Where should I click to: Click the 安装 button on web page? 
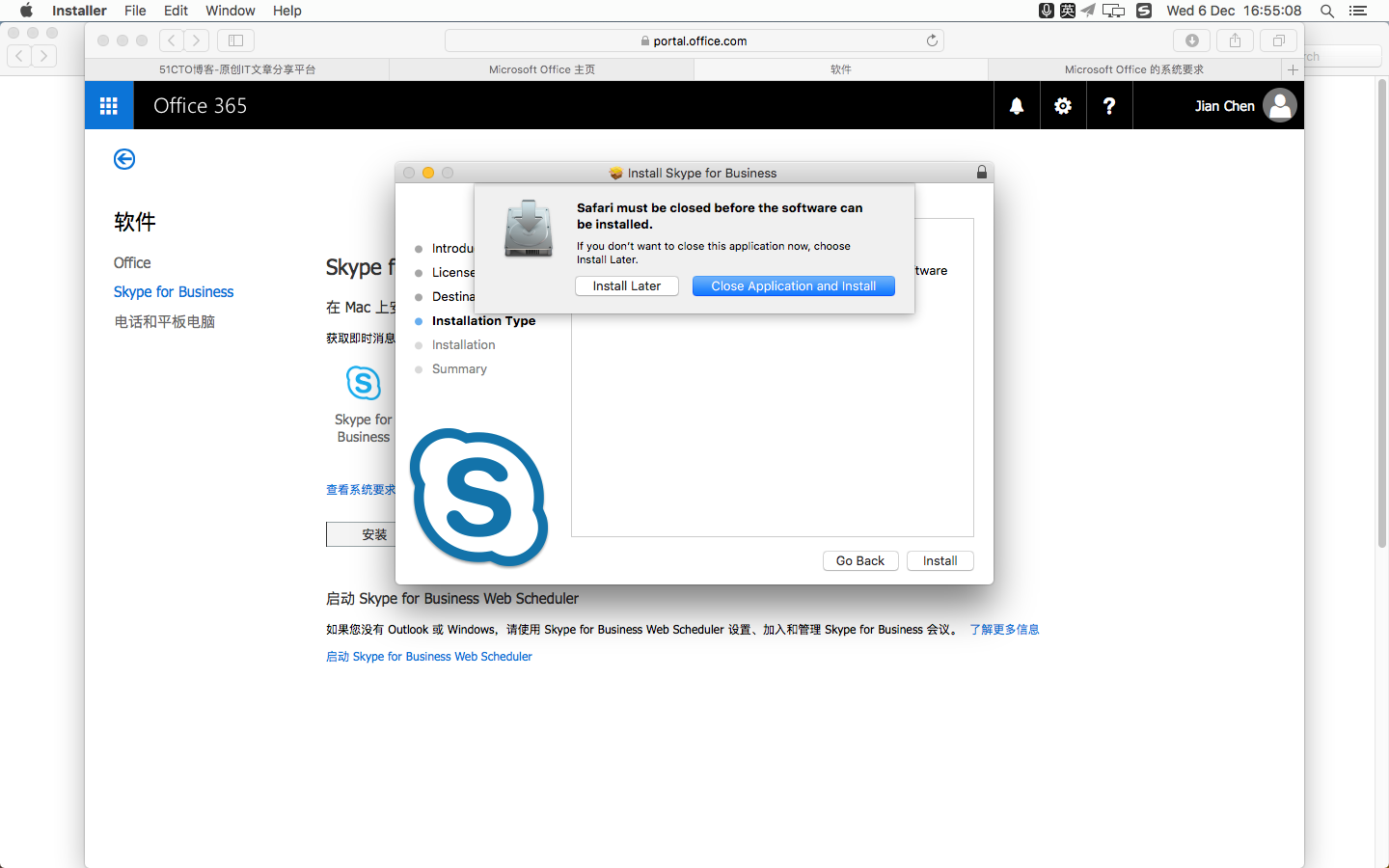coord(362,534)
